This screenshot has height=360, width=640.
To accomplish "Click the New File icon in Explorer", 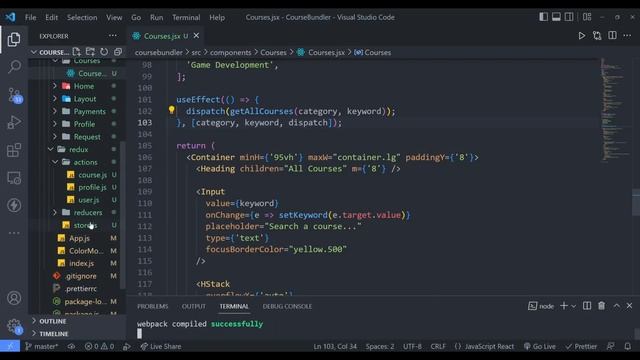I will (x=77, y=52).
